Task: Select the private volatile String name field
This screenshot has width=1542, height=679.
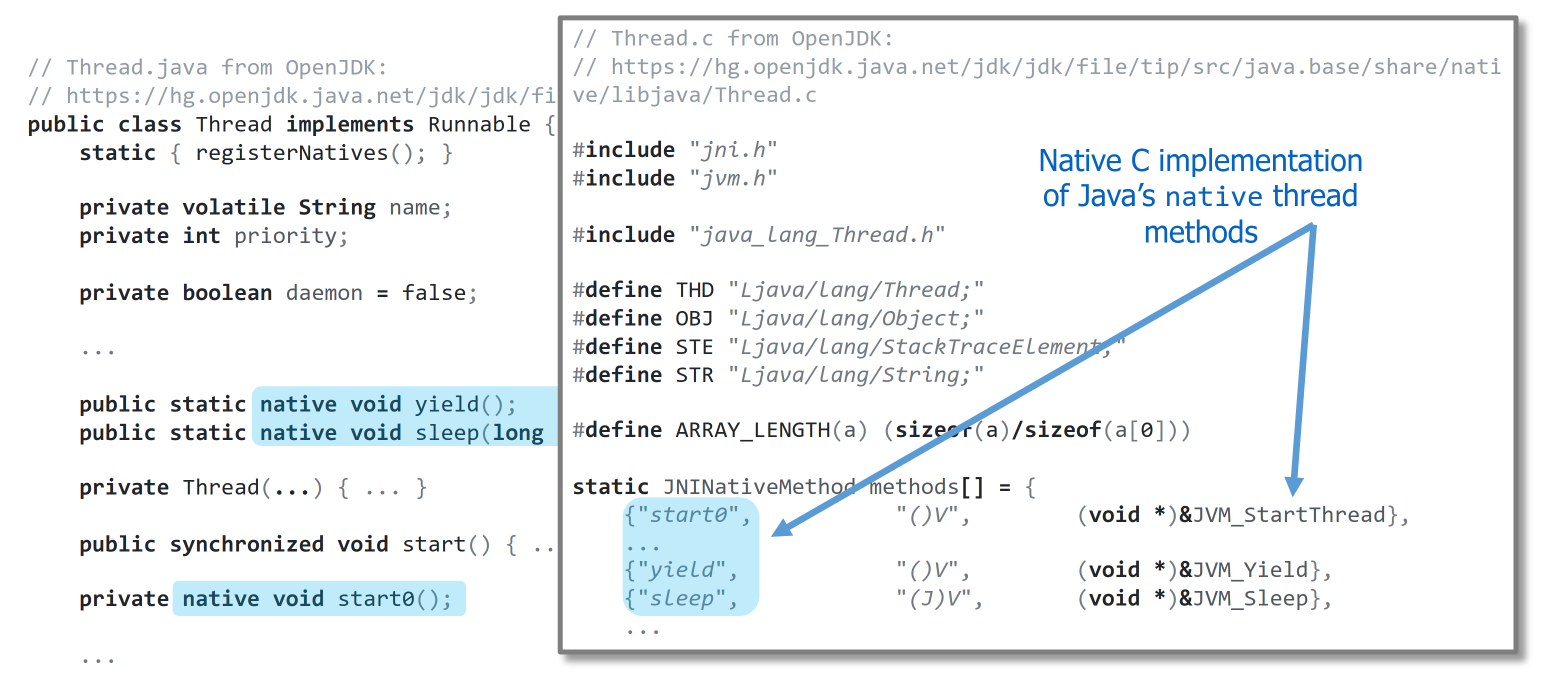Action: (265, 208)
